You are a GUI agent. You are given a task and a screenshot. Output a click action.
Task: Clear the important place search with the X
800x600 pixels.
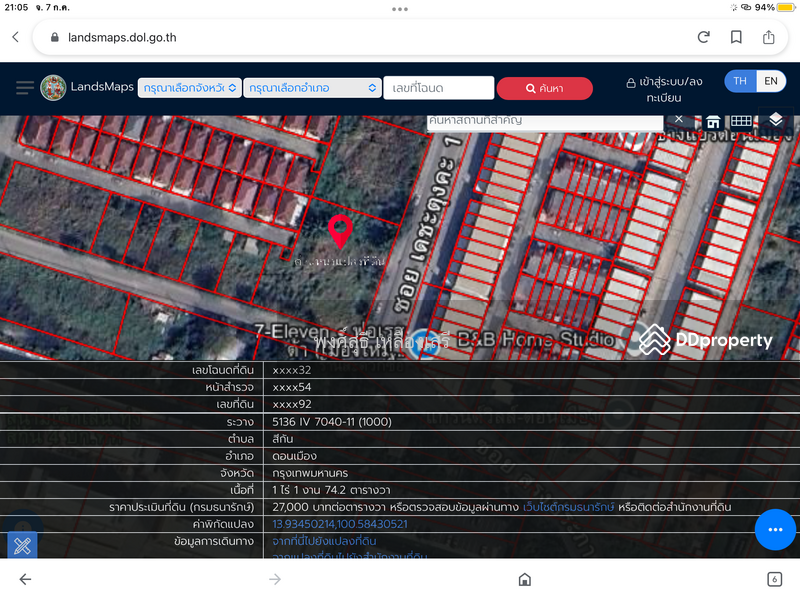tap(679, 119)
